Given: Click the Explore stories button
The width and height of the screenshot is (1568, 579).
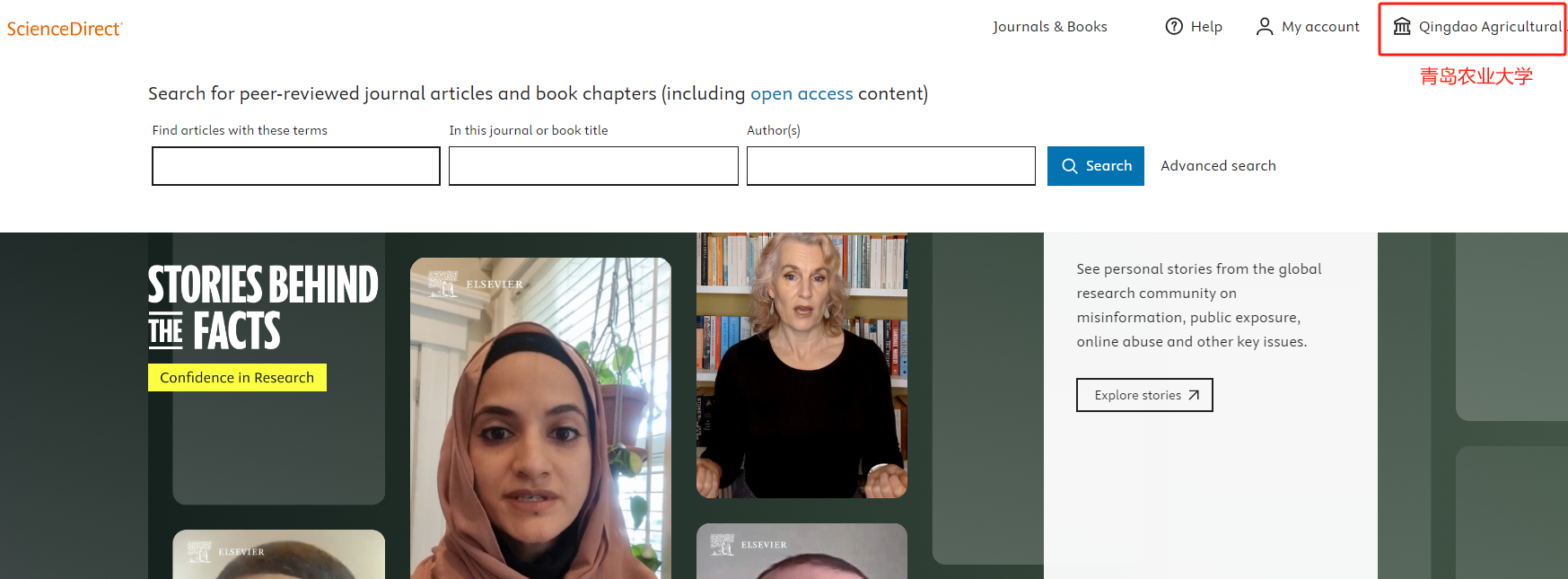Looking at the screenshot, I should tap(1144, 395).
